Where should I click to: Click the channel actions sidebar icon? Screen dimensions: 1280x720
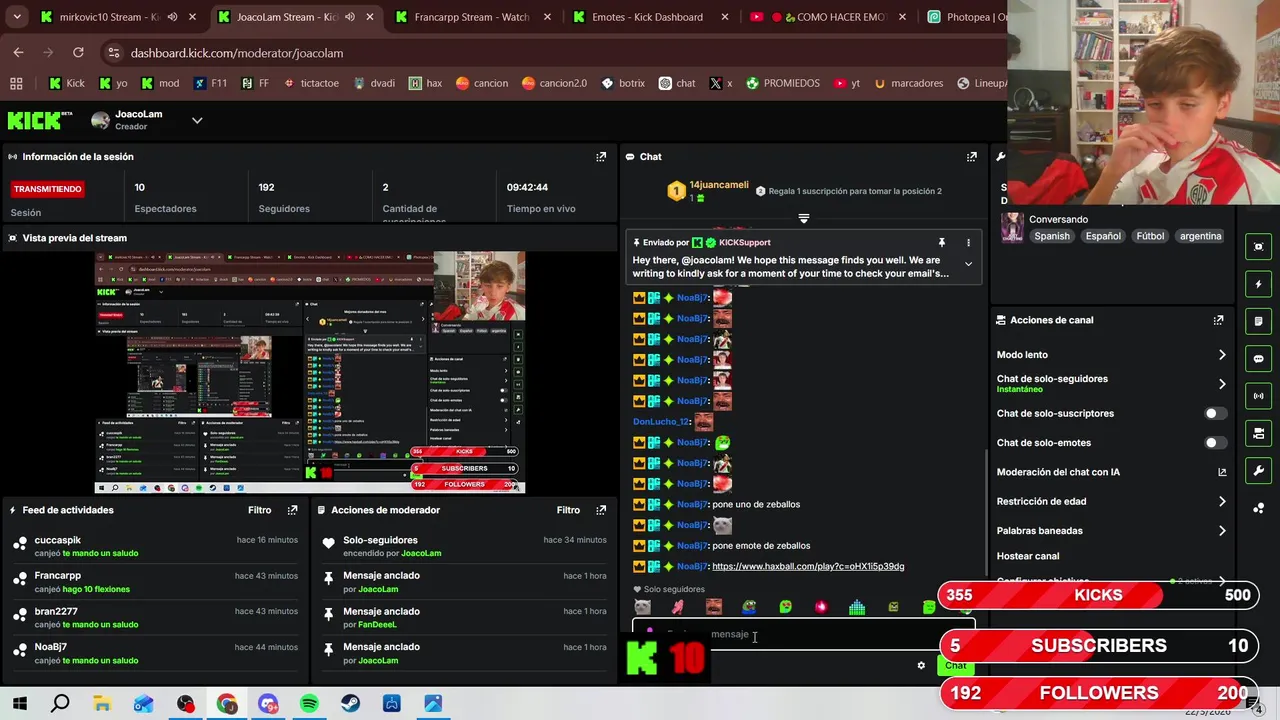(x=1258, y=433)
